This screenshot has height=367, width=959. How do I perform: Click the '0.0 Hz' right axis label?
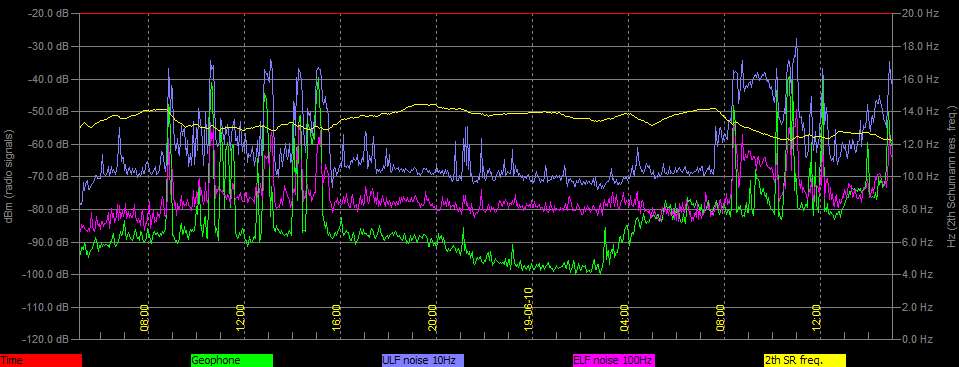click(917, 339)
